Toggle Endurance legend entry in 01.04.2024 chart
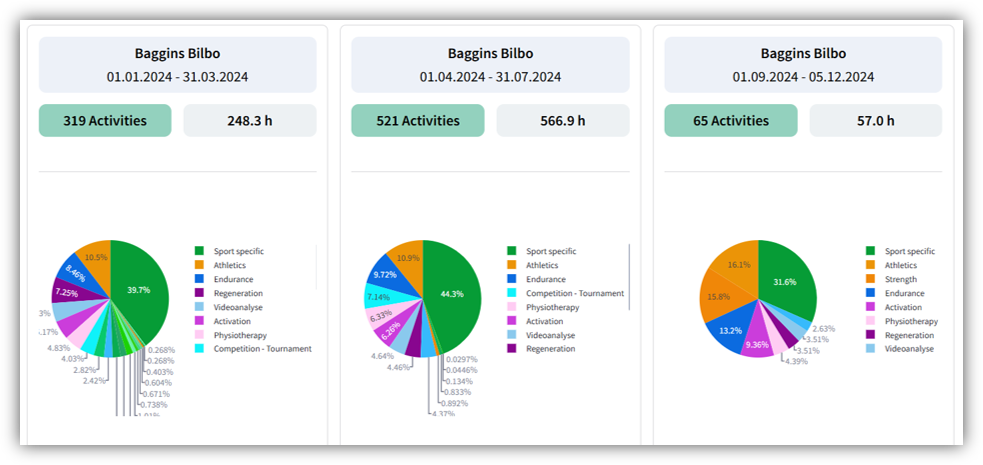Screen dimensions: 983x465 pyautogui.click(x=545, y=279)
